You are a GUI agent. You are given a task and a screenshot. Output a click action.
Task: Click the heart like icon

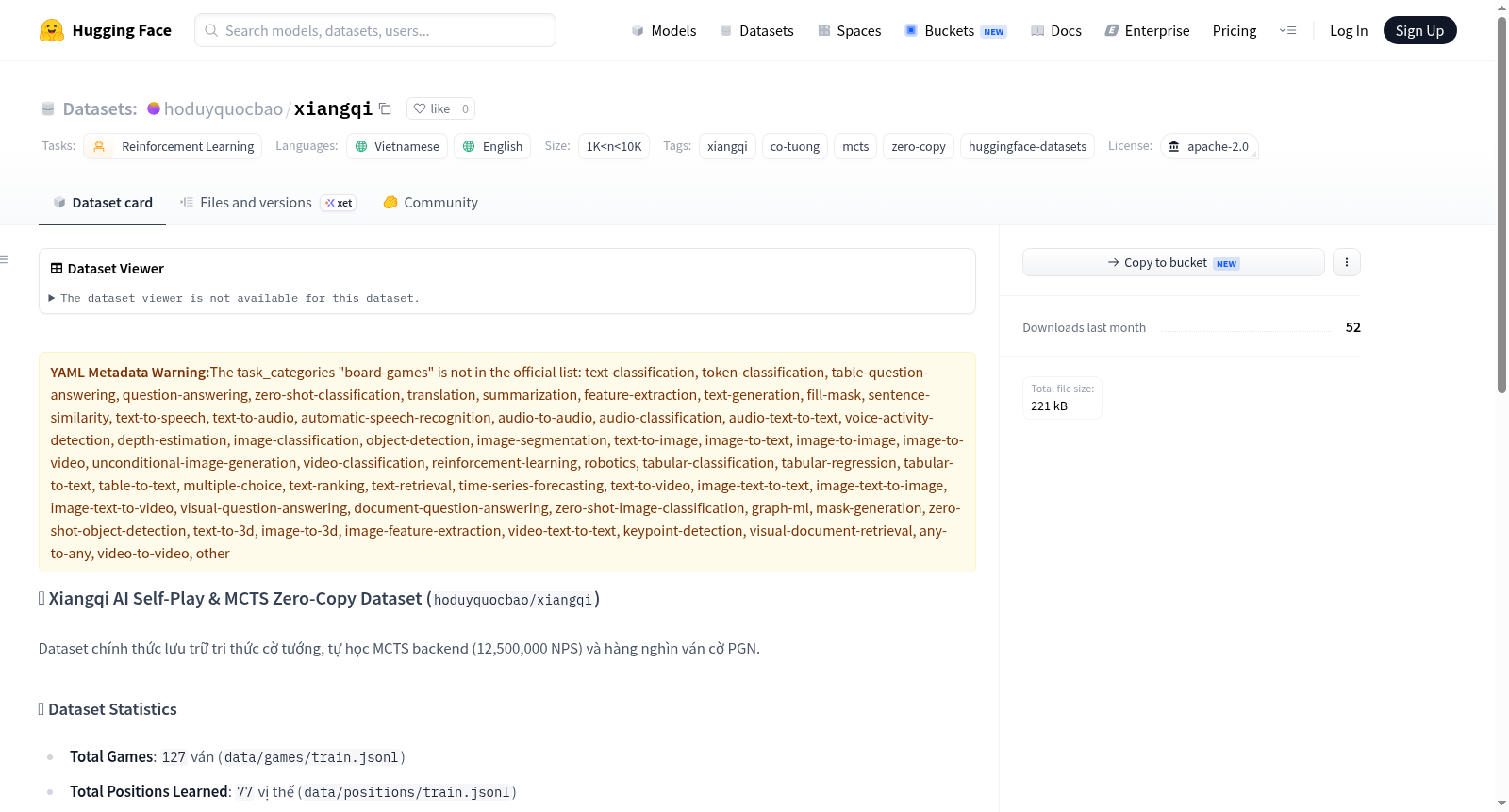[x=420, y=108]
